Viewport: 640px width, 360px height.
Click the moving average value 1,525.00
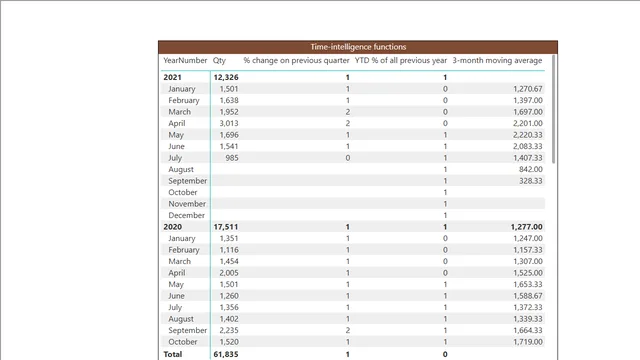click(528, 273)
